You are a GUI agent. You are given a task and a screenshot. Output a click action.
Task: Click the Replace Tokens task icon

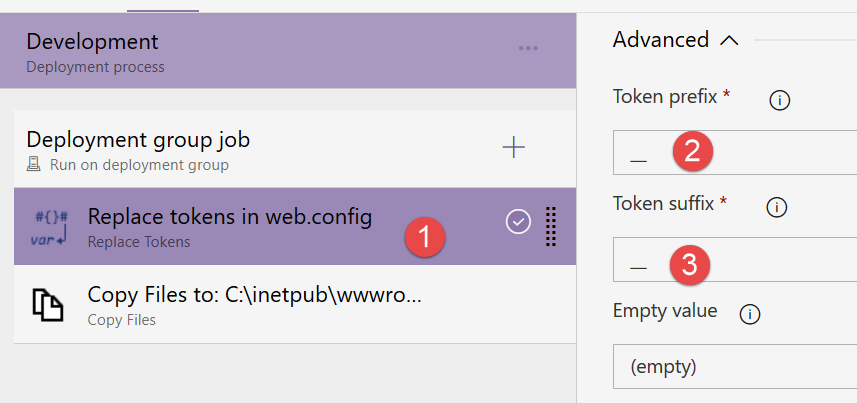51,229
